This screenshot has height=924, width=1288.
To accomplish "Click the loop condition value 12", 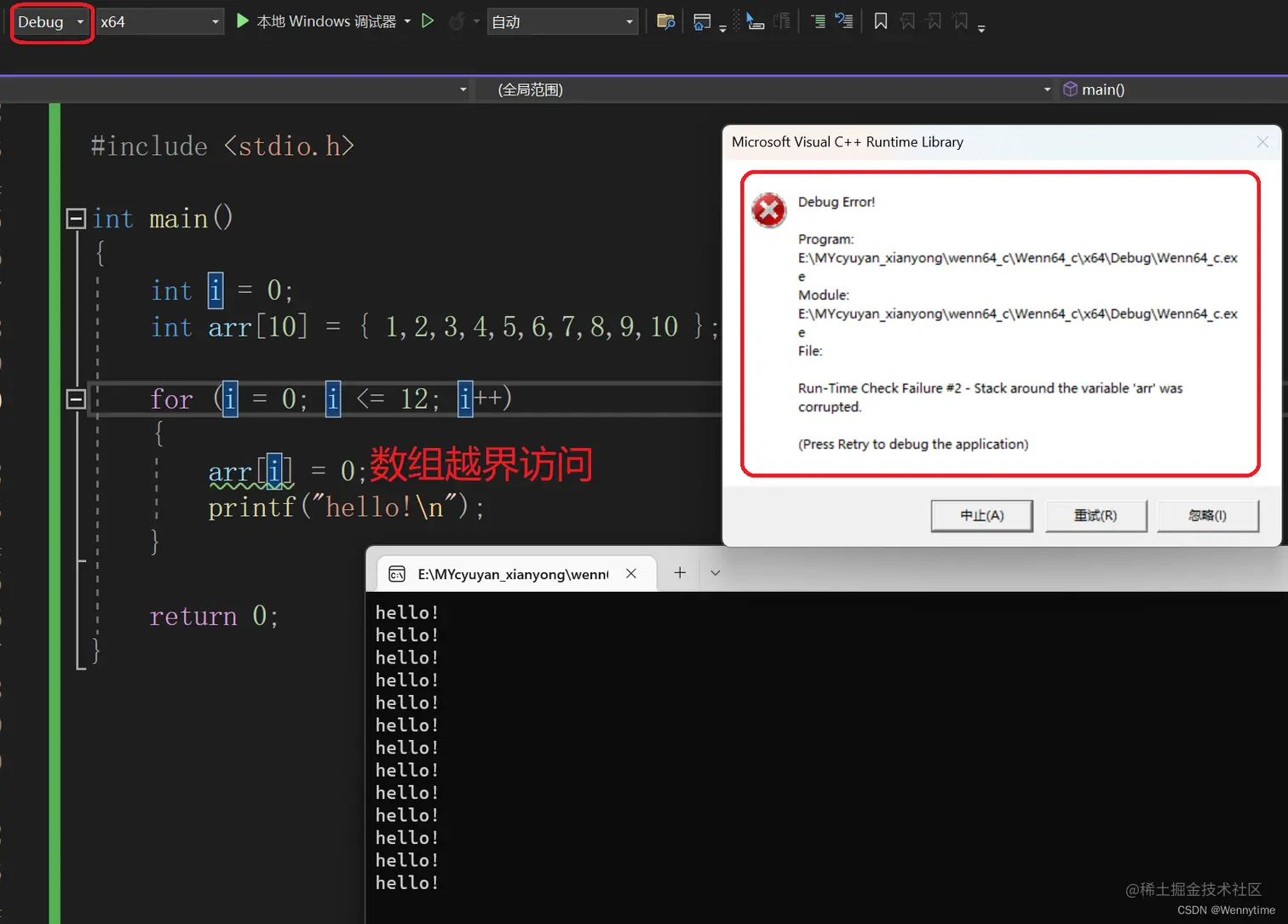I will tap(414, 399).
